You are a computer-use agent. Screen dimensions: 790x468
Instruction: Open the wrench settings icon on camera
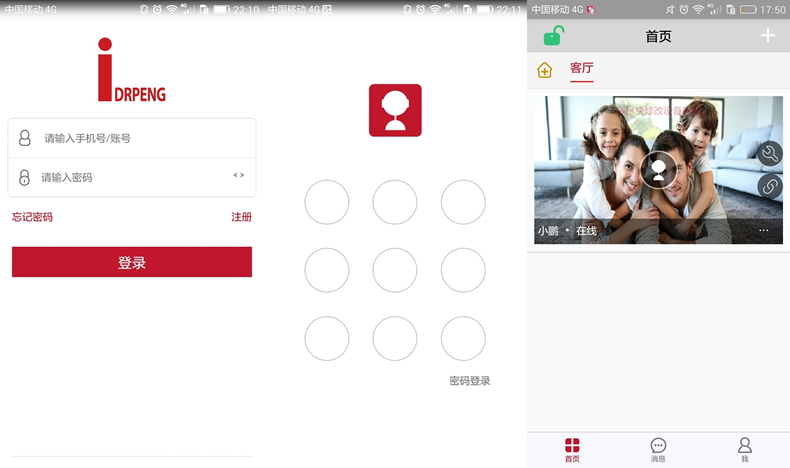[769, 154]
